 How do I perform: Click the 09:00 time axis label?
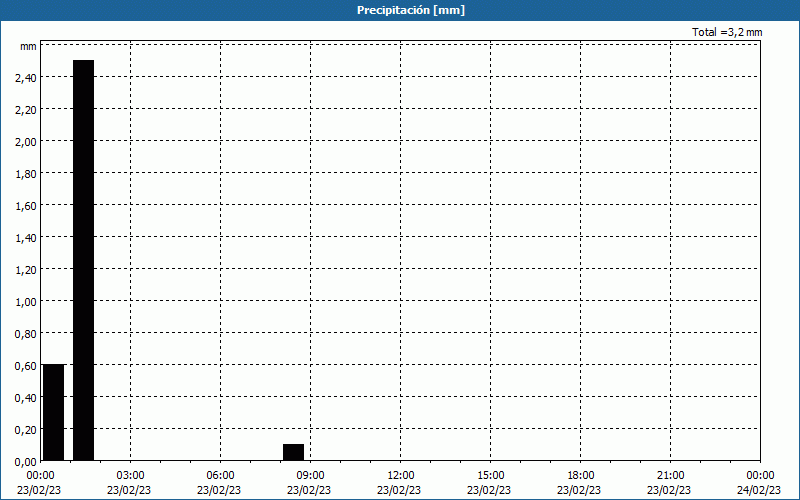311,476
